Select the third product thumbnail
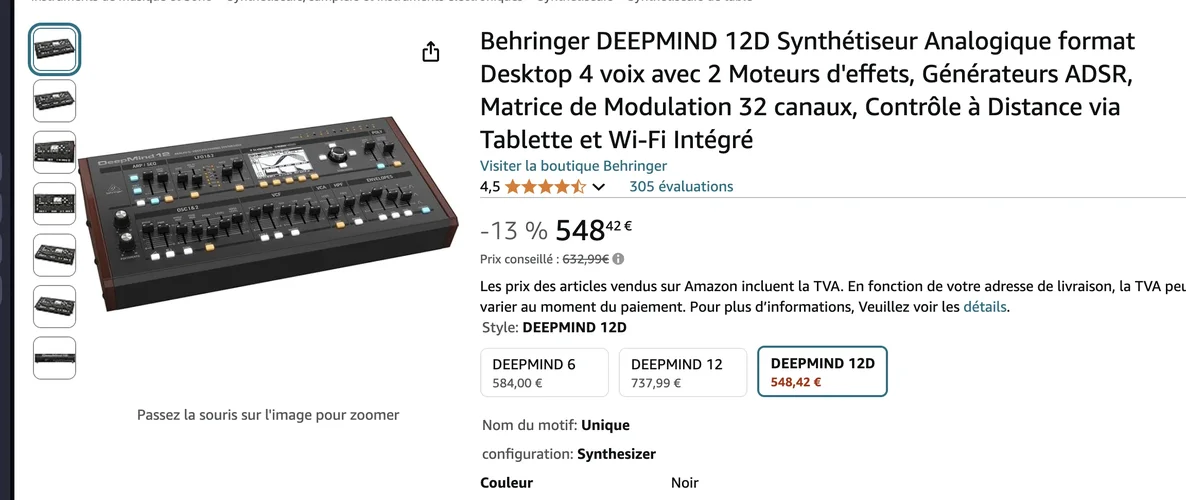Viewport: 1186px width, 500px height. [55, 152]
